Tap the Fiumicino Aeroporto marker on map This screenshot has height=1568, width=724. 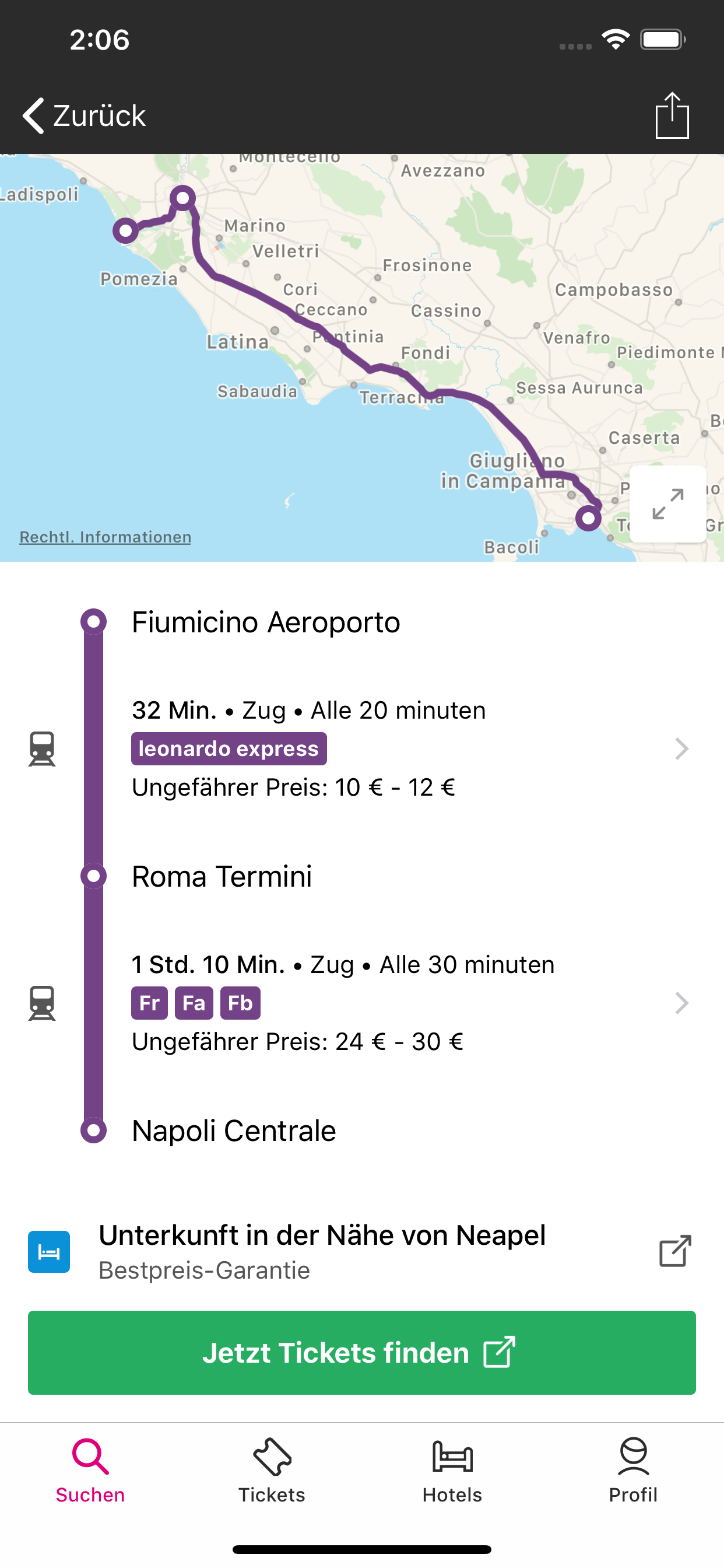point(125,230)
